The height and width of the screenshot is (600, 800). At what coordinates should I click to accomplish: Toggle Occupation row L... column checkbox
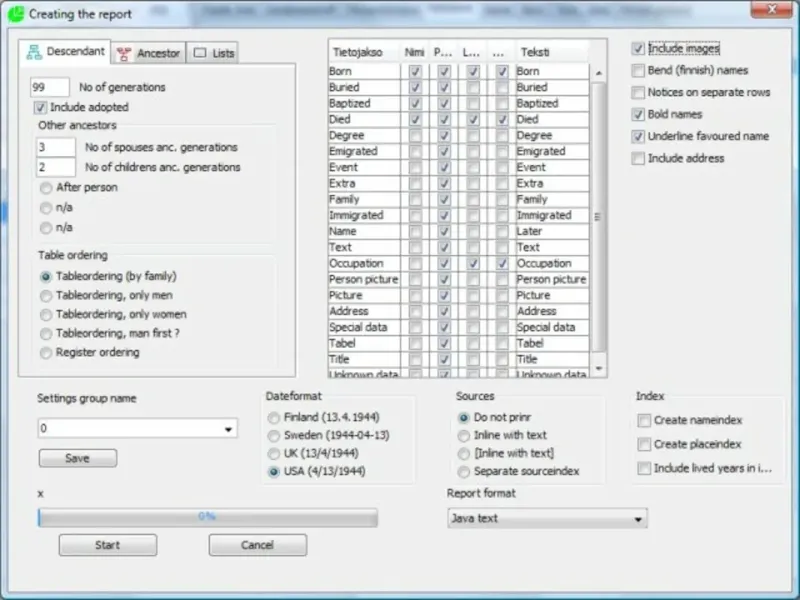[473, 264]
